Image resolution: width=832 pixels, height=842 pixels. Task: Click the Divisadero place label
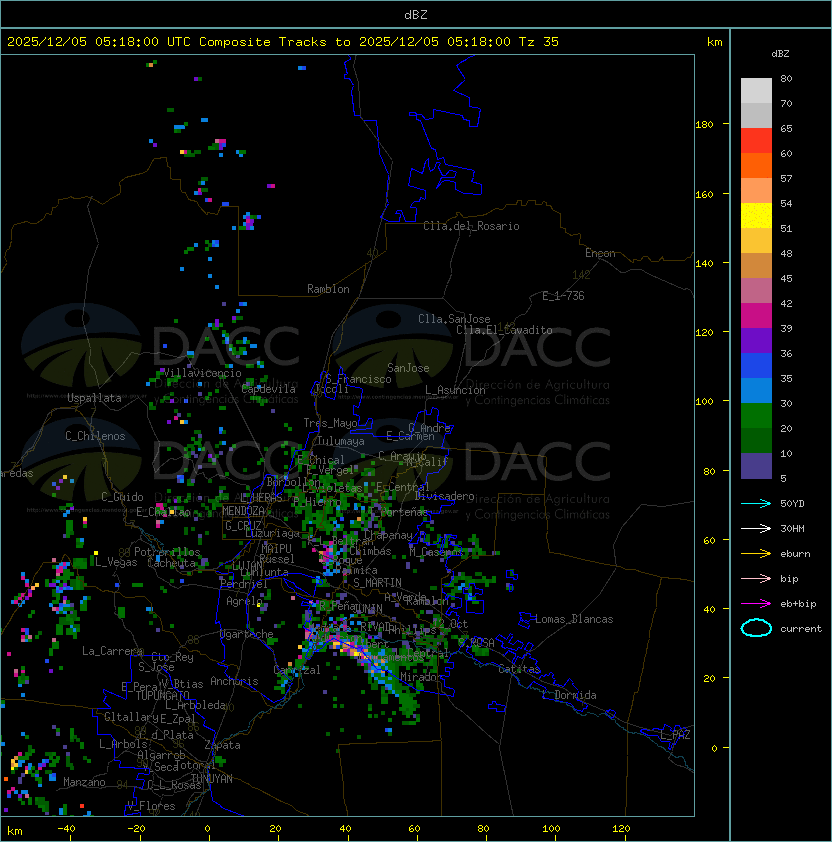coord(445,496)
